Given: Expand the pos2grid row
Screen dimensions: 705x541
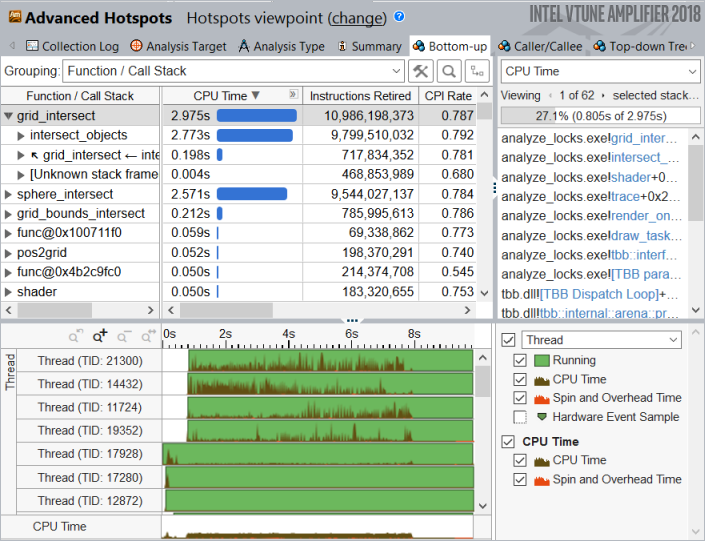Looking at the screenshot, I should (x=8, y=253).
